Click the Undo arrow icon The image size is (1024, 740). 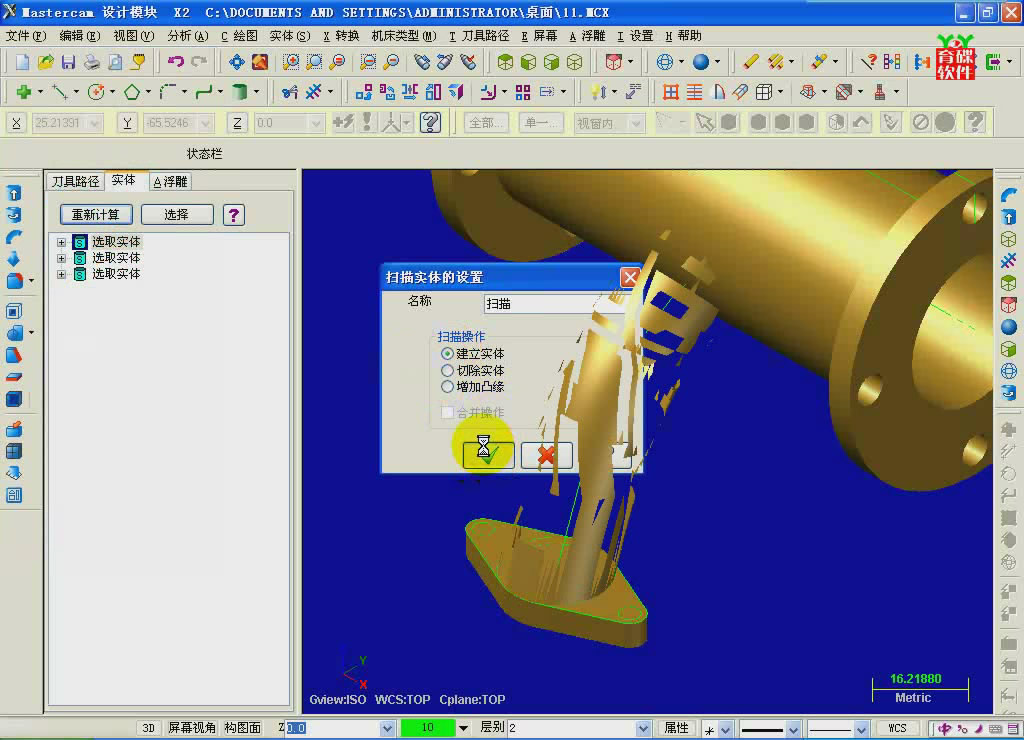tap(175, 62)
